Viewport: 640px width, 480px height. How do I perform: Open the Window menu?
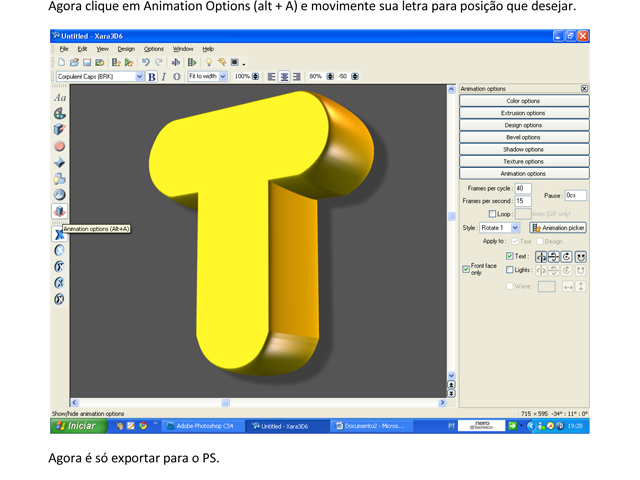coord(183,48)
